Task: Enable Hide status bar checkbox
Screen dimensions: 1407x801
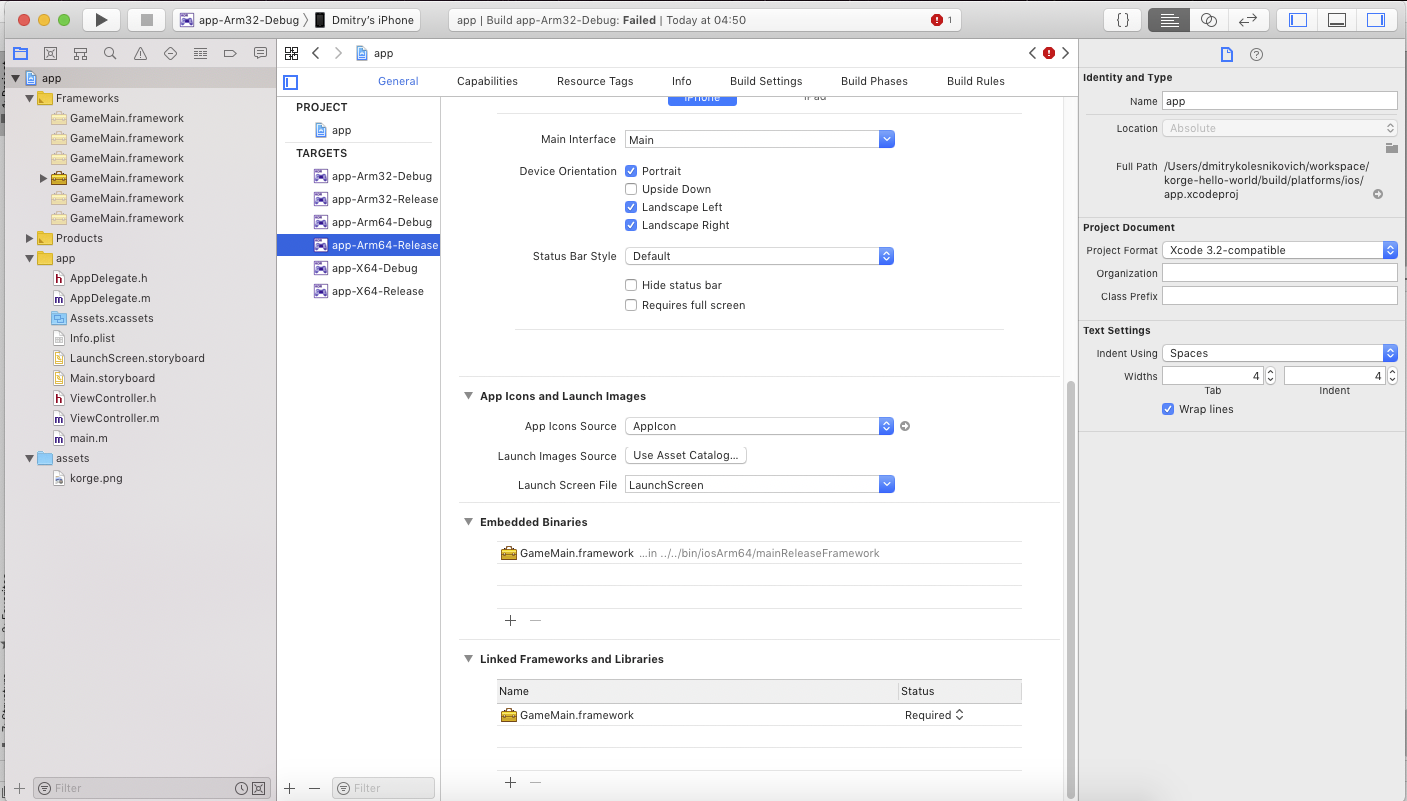Action: click(631, 285)
